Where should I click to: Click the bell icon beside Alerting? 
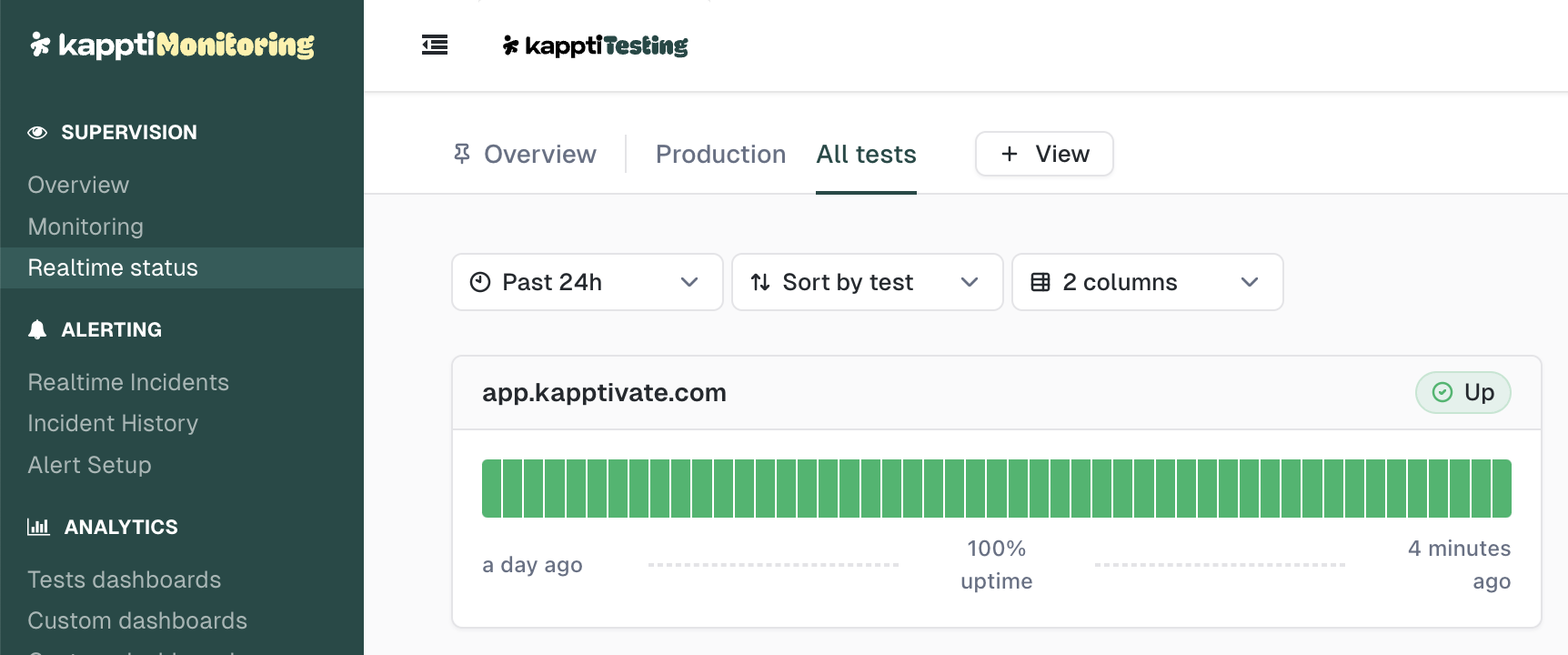(37, 330)
